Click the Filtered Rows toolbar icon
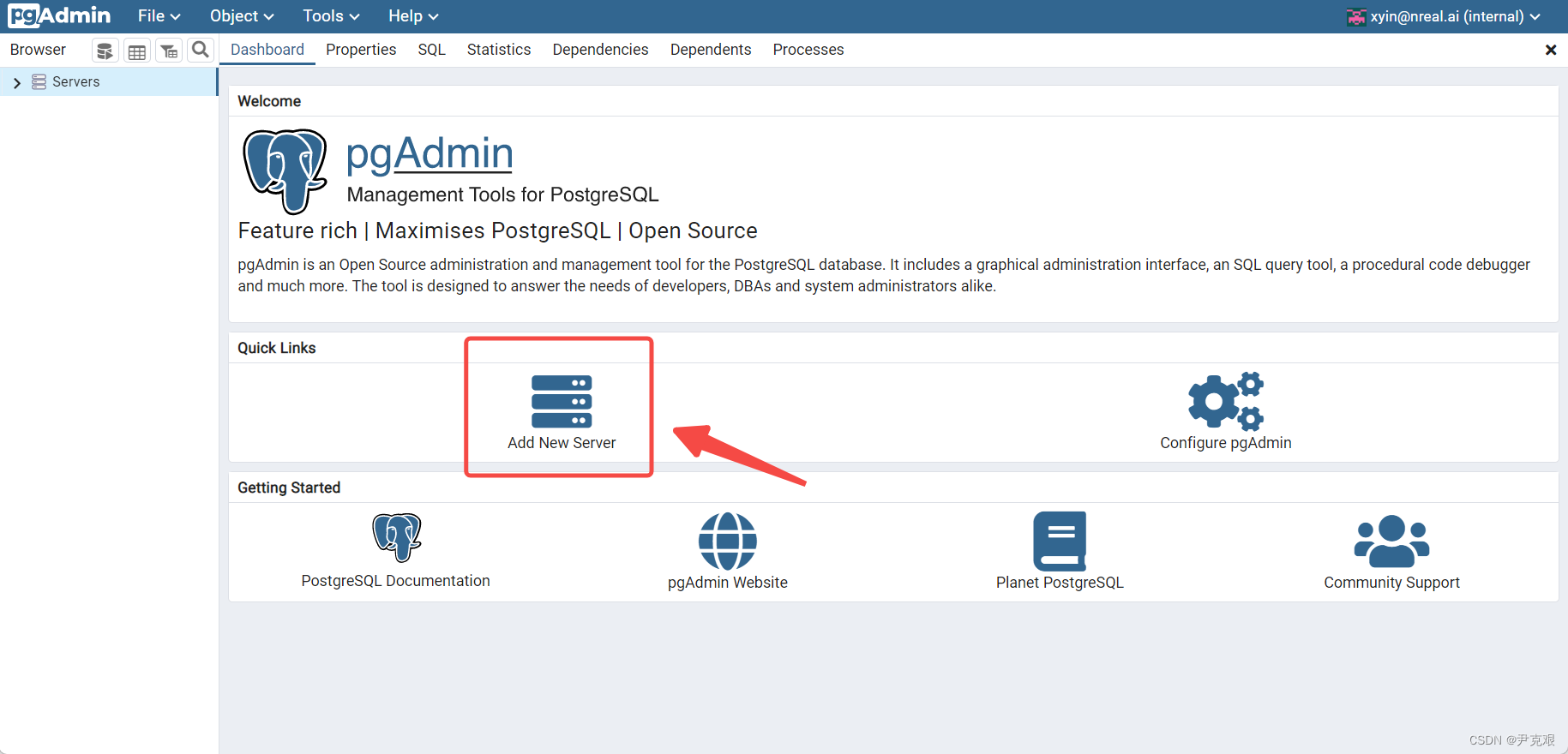 click(169, 51)
